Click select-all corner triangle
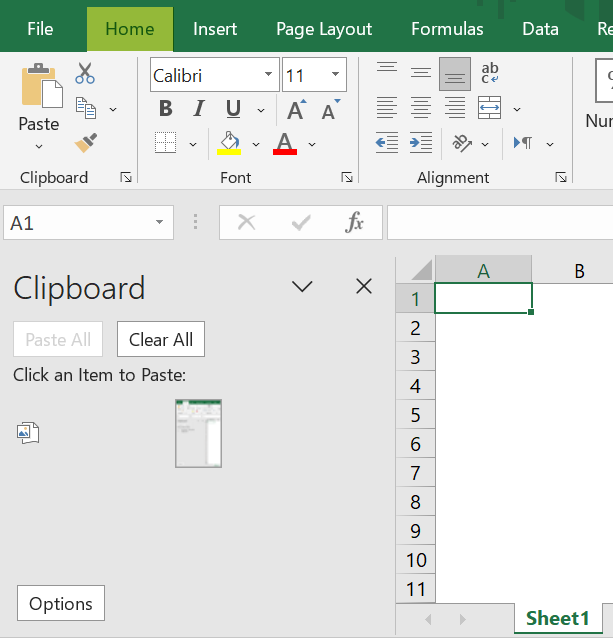Image resolution: width=613 pixels, height=638 pixels. [x=421, y=270]
